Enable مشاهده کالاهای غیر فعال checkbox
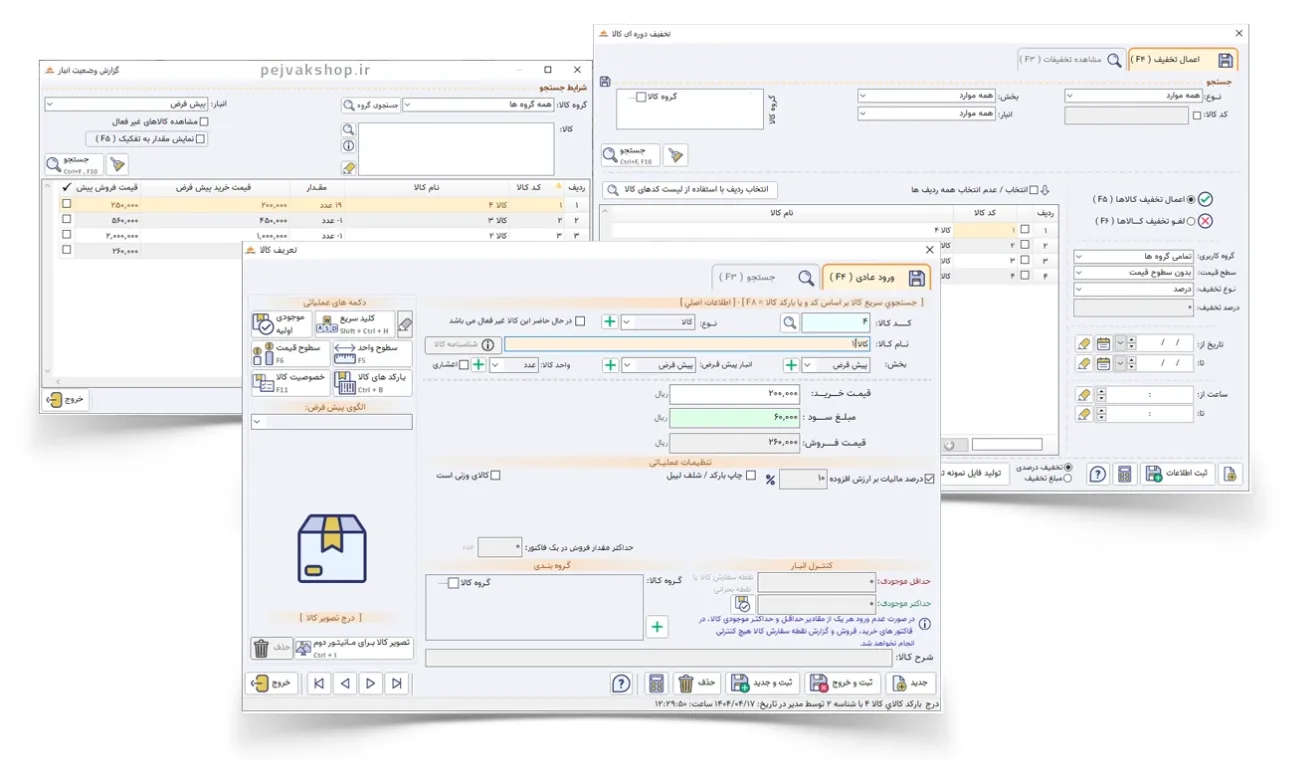 coord(204,122)
